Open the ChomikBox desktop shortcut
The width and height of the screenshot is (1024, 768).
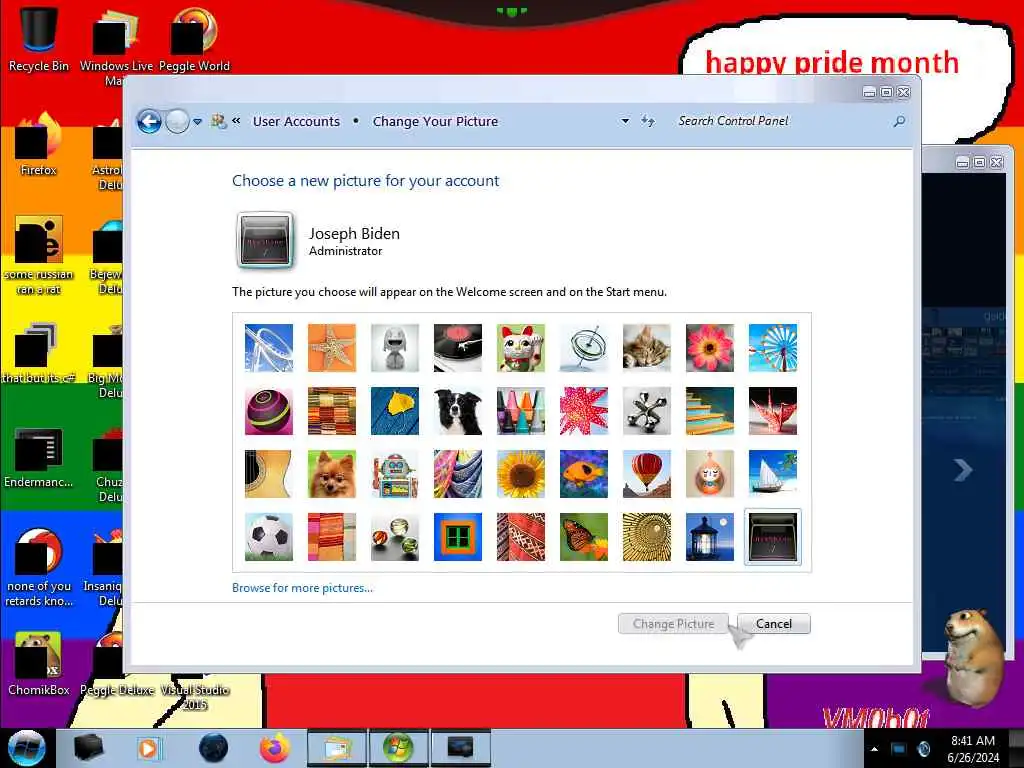pos(39,664)
